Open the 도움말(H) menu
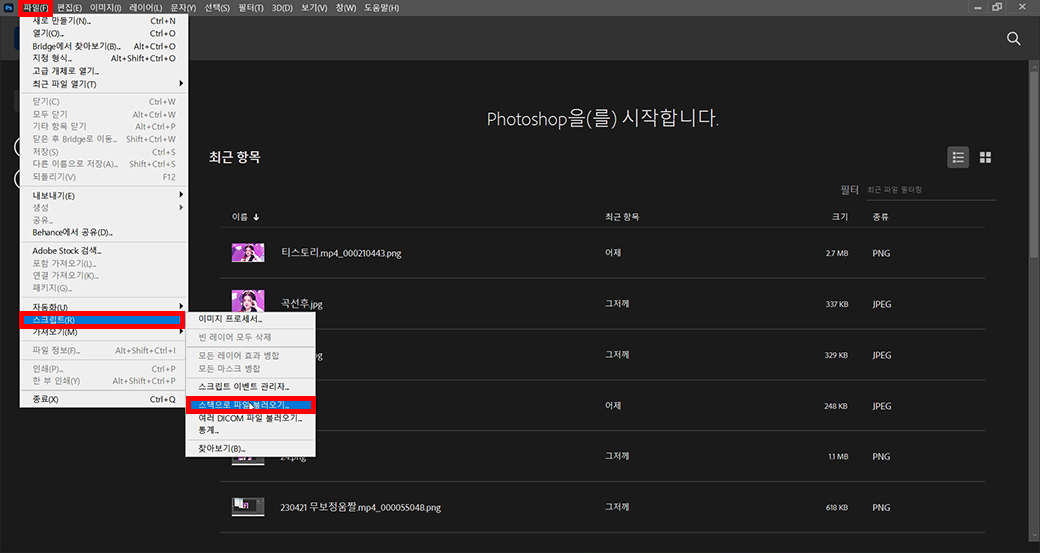 tap(381, 8)
